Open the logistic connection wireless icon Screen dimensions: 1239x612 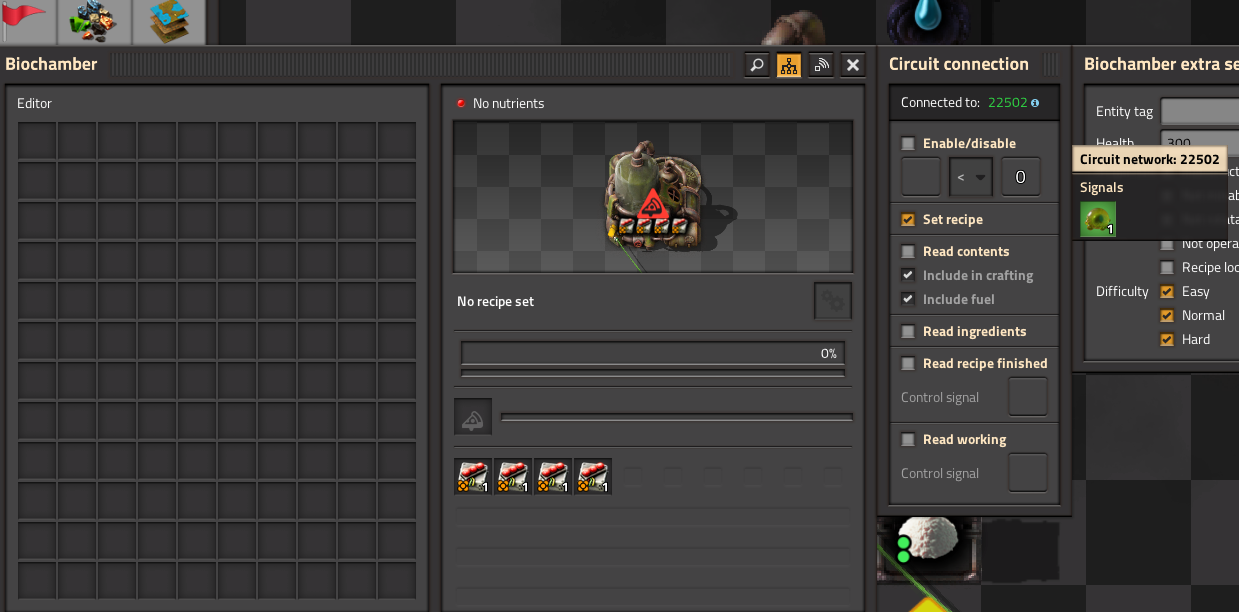(821, 65)
